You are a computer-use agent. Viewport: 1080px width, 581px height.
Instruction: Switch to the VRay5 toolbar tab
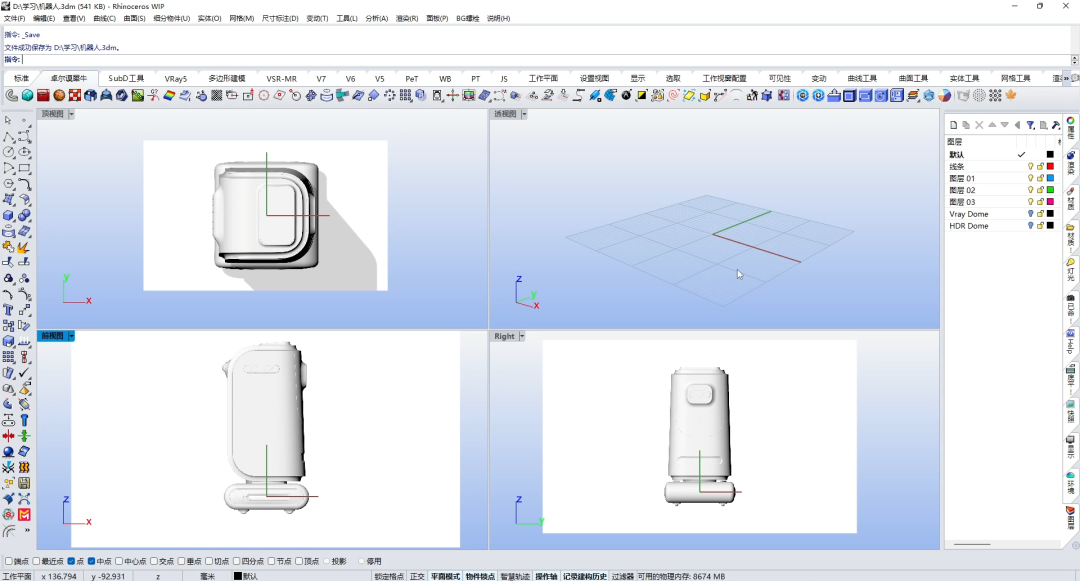coord(176,78)
